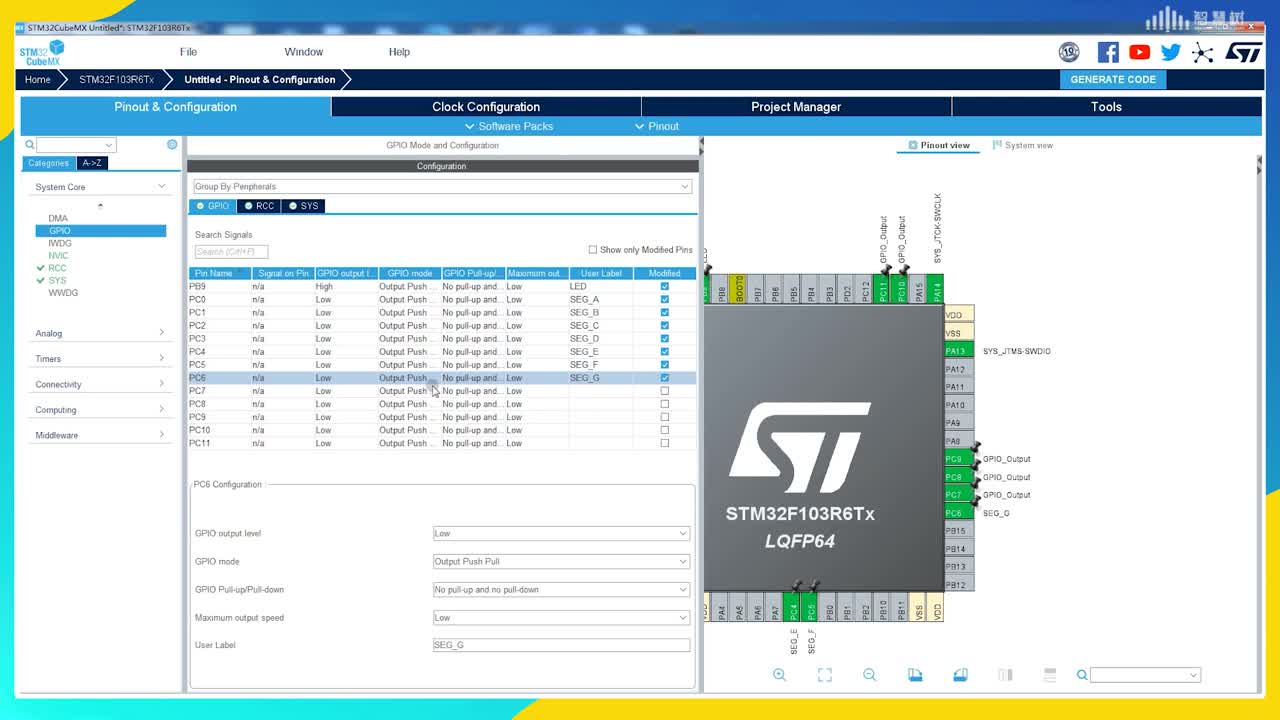Toggle Modified checkbox for PC0 row
1280x720 pixels.
tap(665, 300)
